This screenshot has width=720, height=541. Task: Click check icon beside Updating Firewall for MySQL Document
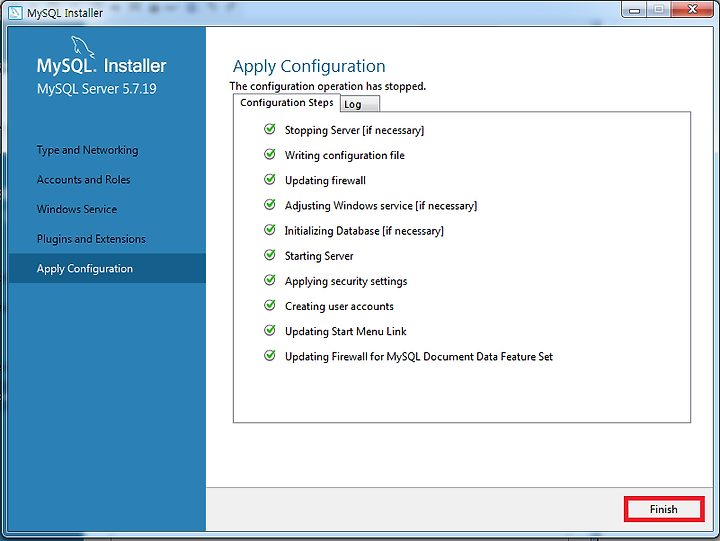[x=270, y=355]
